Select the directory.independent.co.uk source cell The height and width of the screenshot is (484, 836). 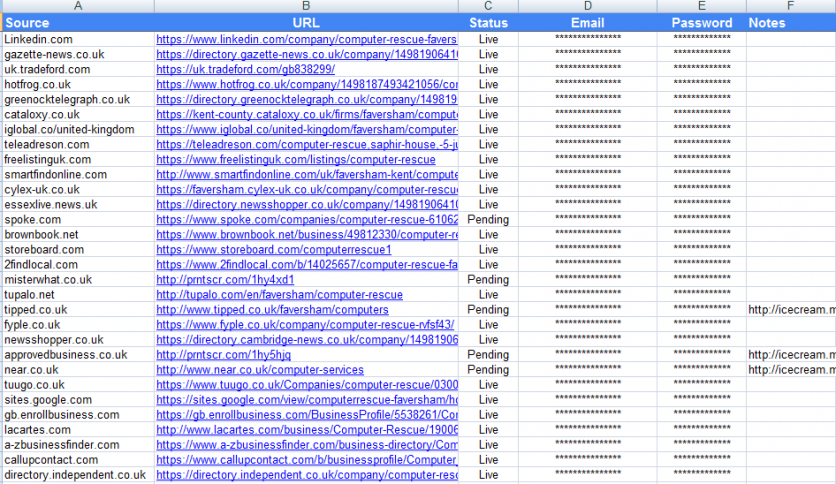click(78, 474)
